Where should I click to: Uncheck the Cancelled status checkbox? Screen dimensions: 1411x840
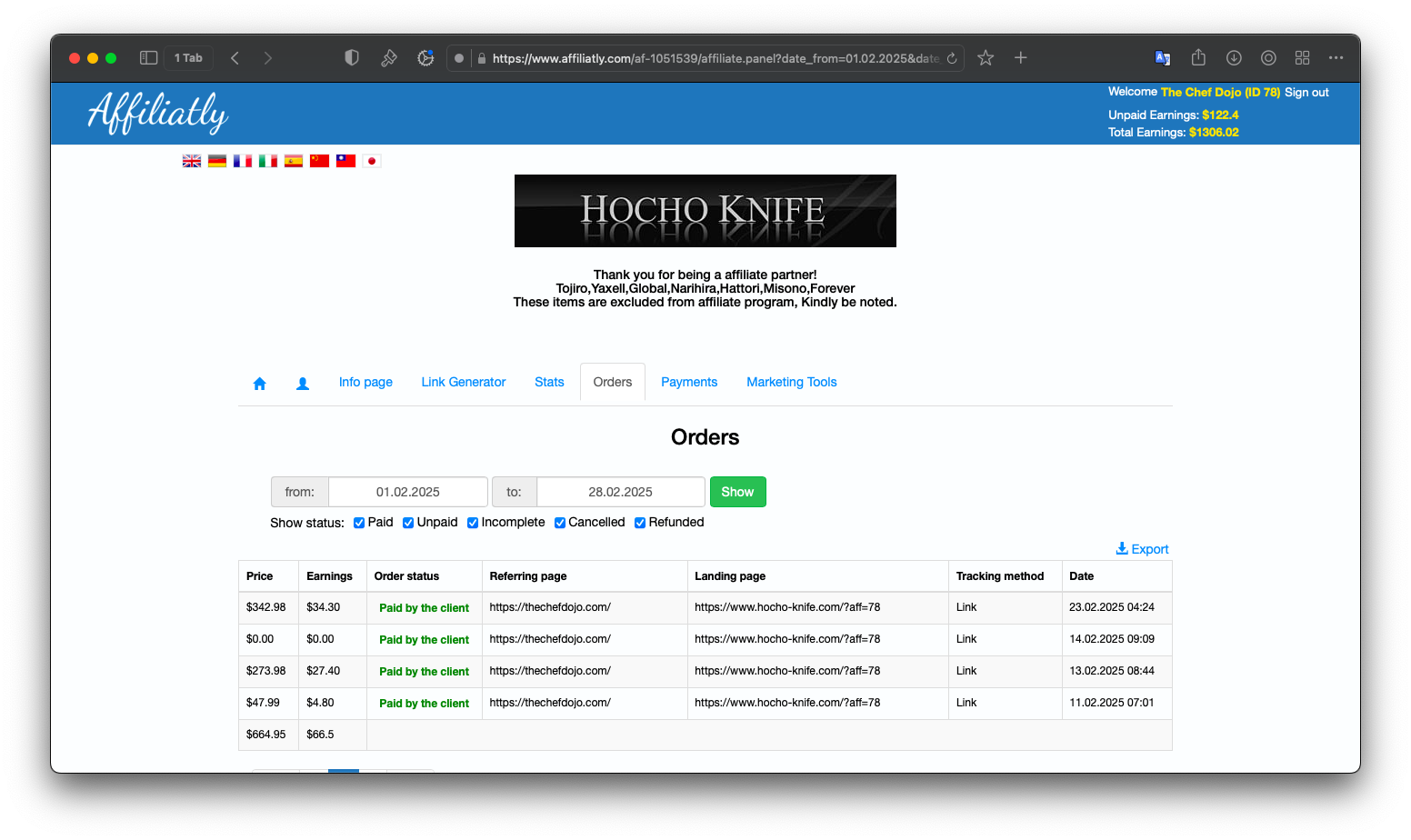560,523
